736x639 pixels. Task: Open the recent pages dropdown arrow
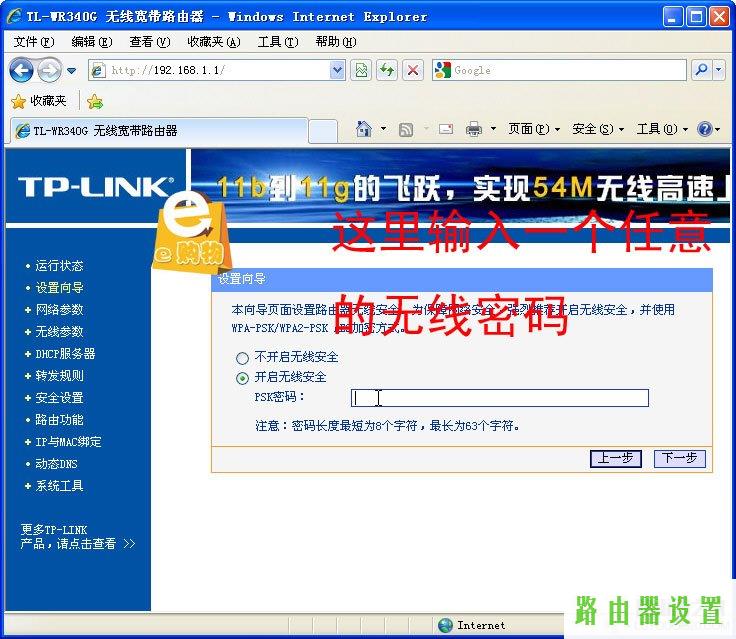(x=71, y=71)
